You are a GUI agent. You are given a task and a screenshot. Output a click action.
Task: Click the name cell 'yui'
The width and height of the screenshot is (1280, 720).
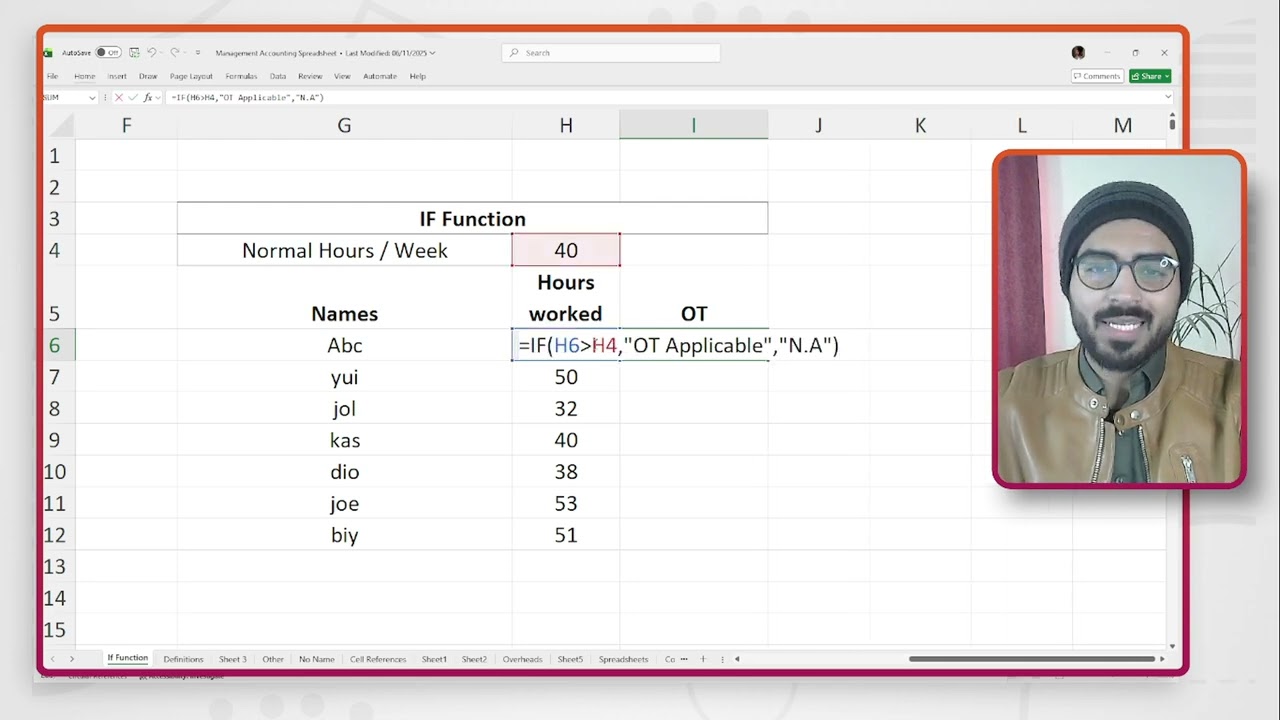344,377
